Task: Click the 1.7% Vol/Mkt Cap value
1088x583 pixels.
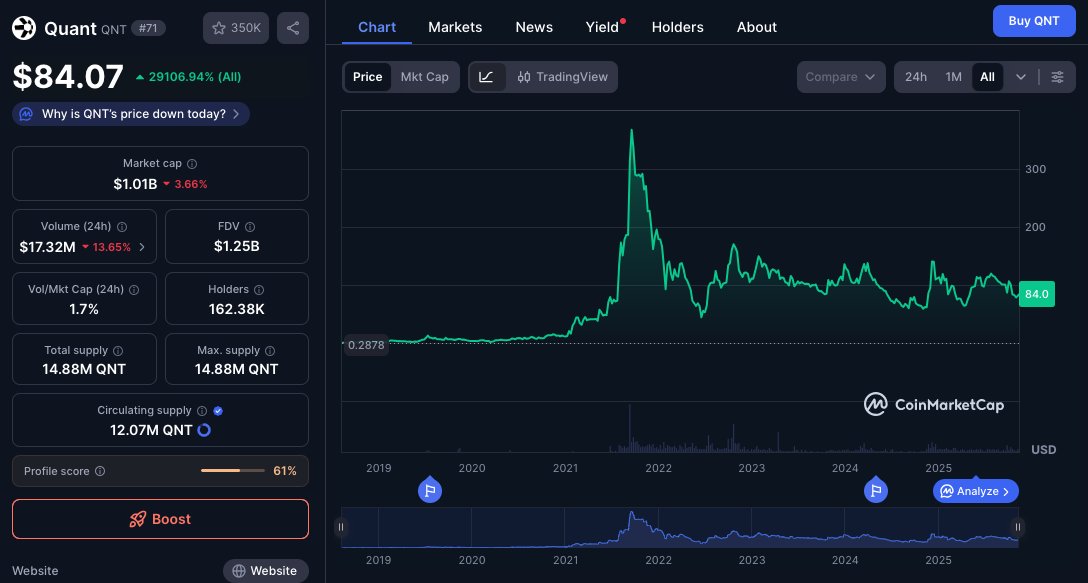Action: [x=84, y=309]
